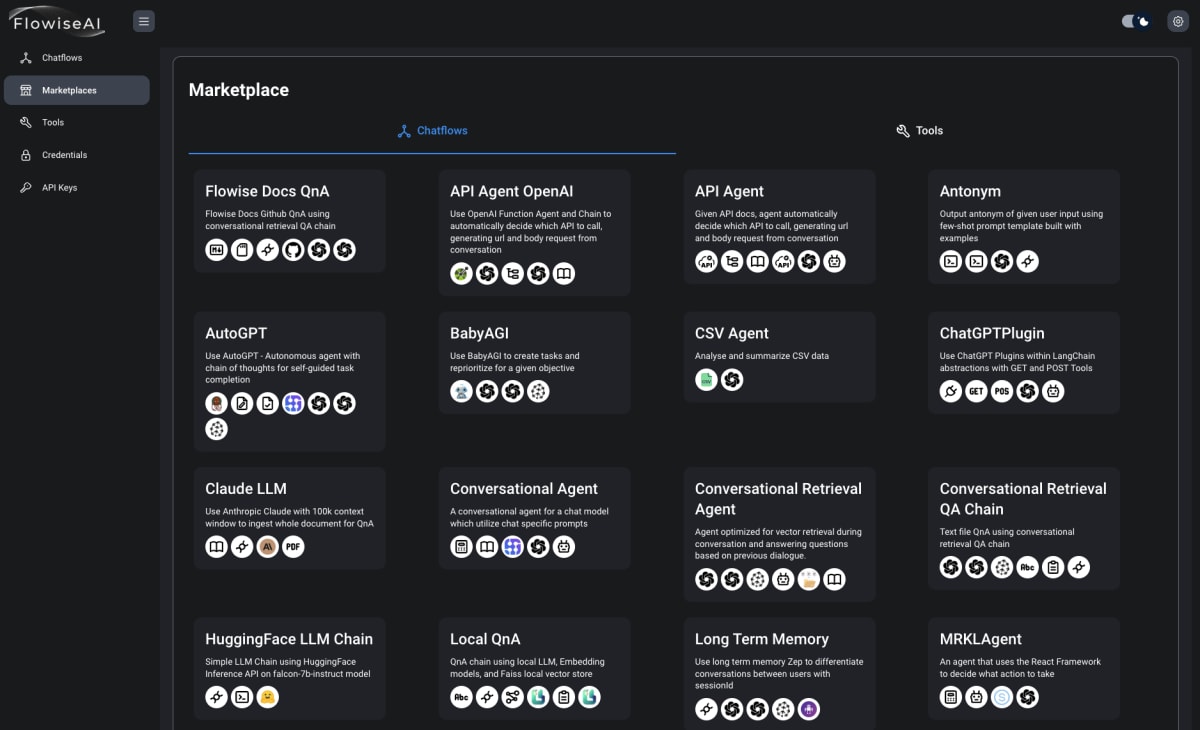Click the POST icon in ChatGPTPlugin card
Viewport: 1200px width, 730px height.
1002,392
